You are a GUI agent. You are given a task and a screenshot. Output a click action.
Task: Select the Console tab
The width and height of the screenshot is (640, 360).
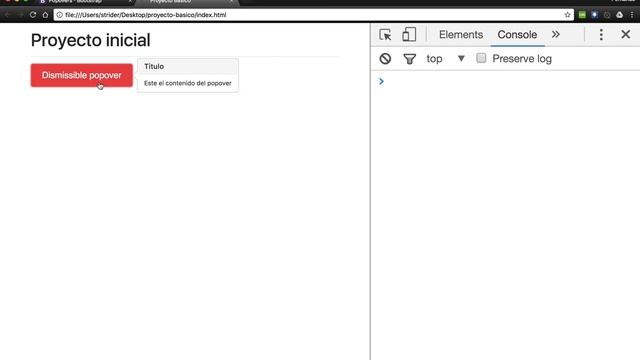(517, 35)
